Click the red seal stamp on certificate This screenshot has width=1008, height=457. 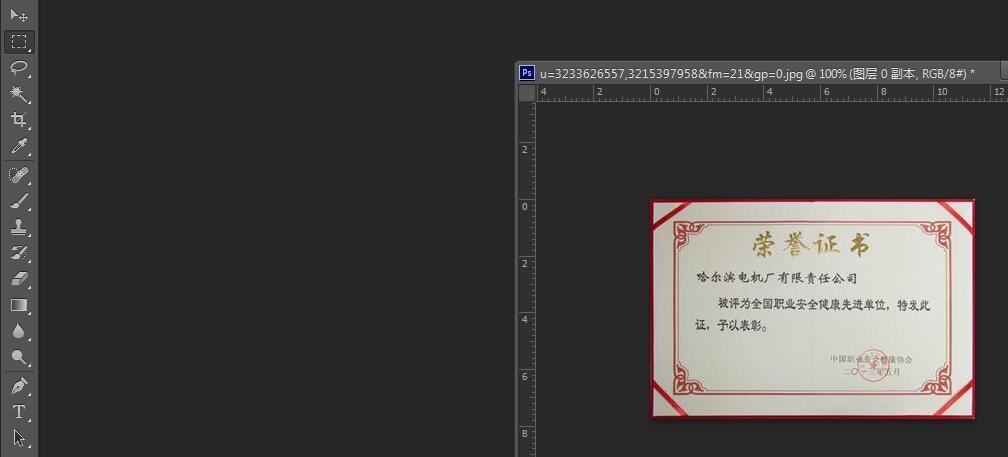click(874, 366)
